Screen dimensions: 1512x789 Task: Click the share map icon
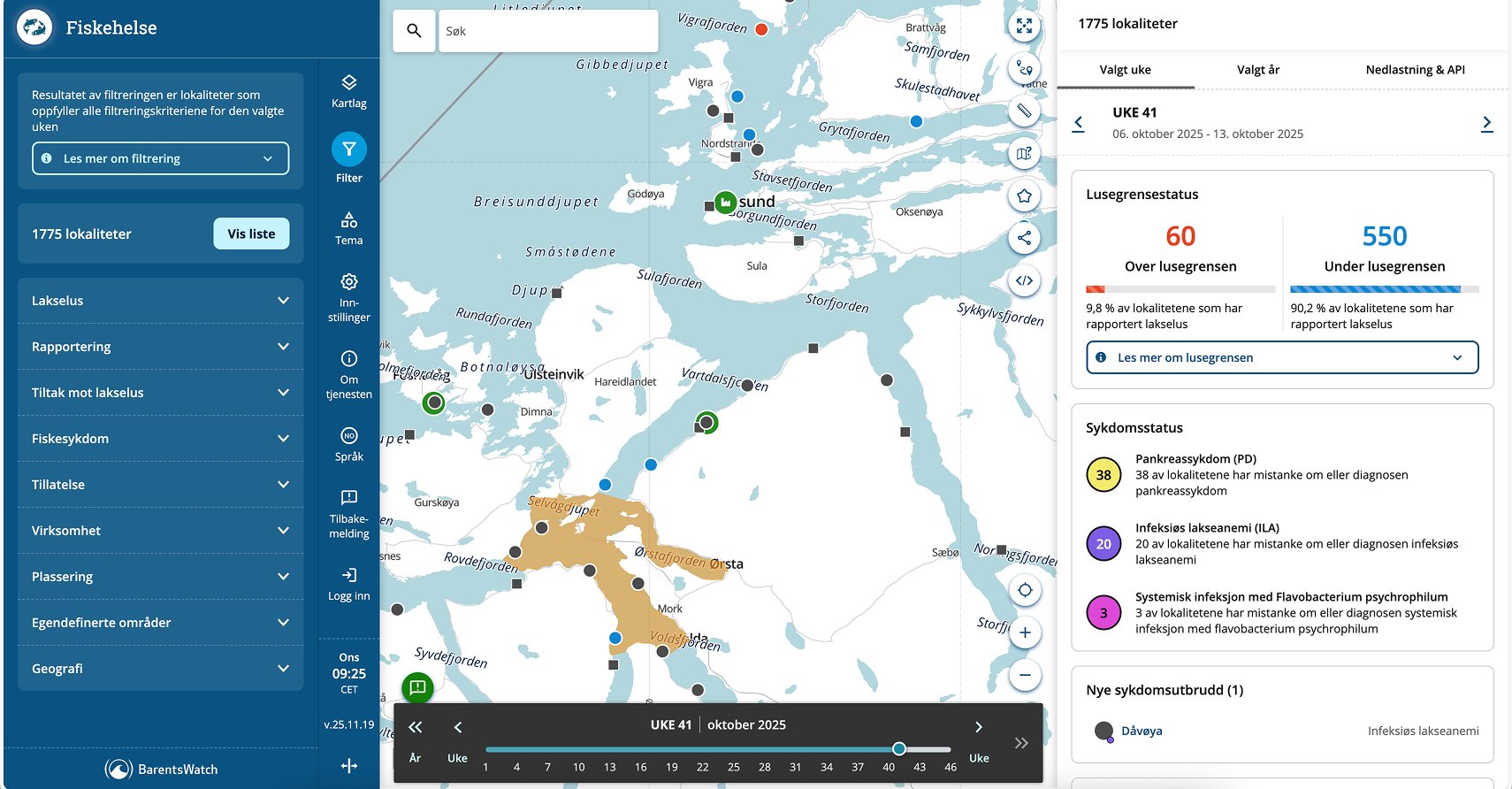pos(1024,238)
